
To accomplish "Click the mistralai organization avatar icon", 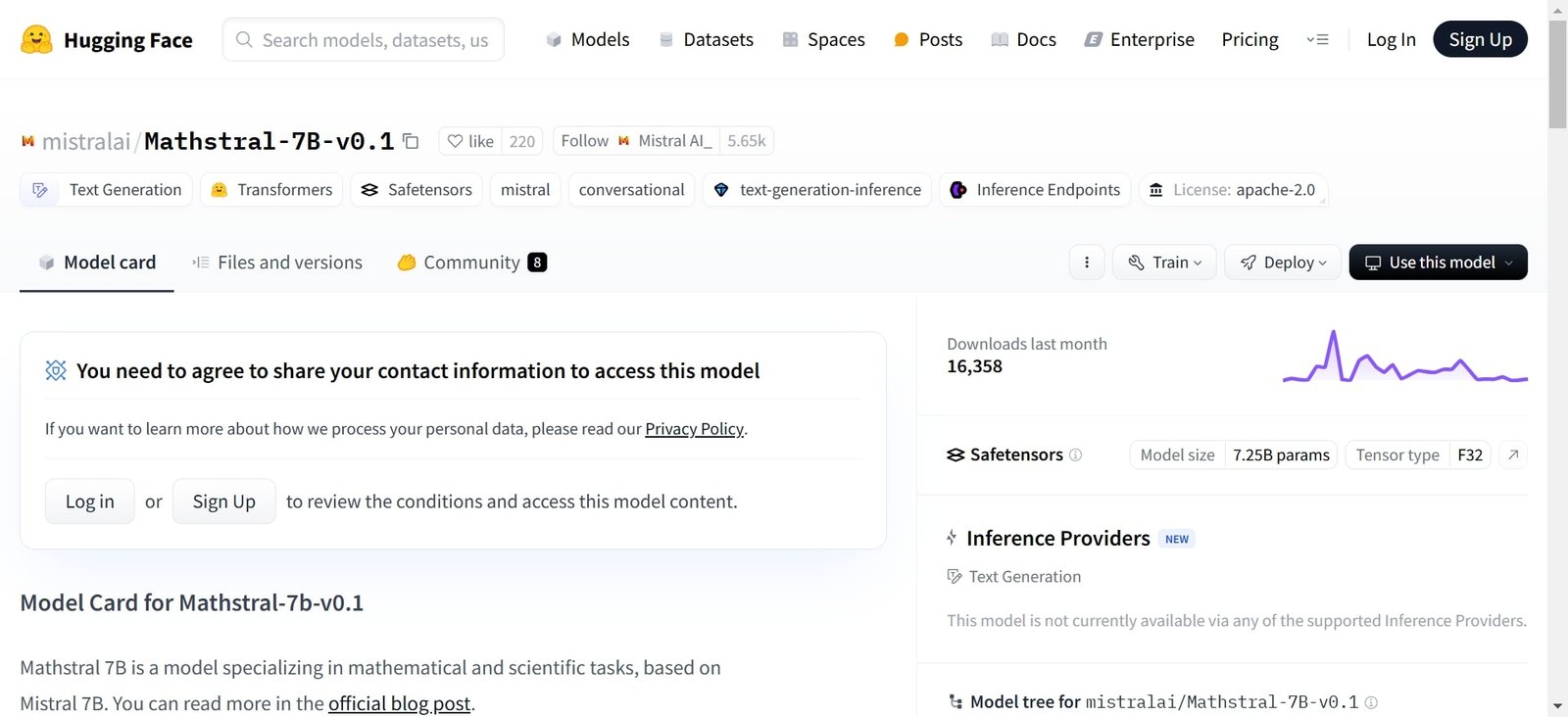I will point(27,141).
